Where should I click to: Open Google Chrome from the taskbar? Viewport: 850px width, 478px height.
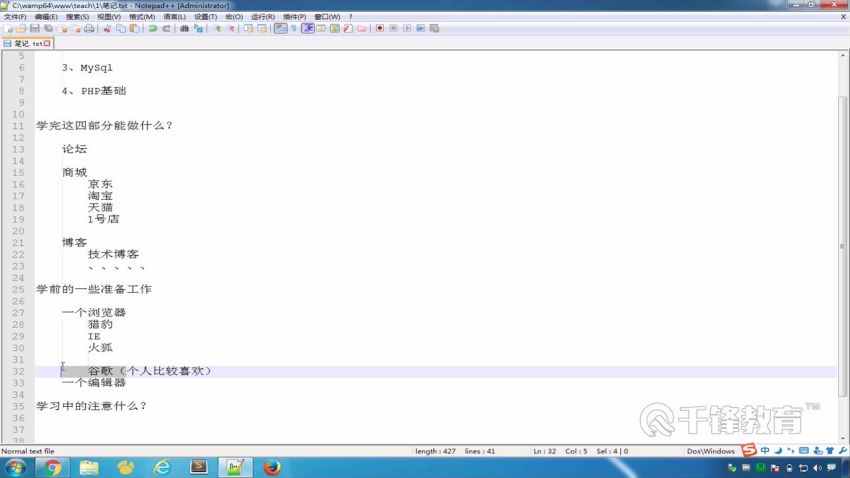tap(53, 467)
